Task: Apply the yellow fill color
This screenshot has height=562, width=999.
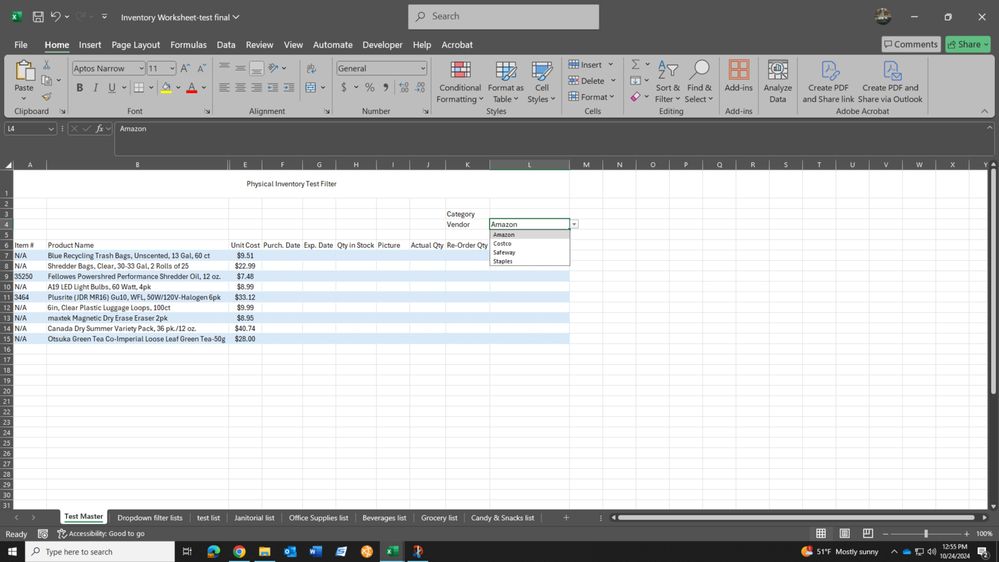Action: coord(166,88)
